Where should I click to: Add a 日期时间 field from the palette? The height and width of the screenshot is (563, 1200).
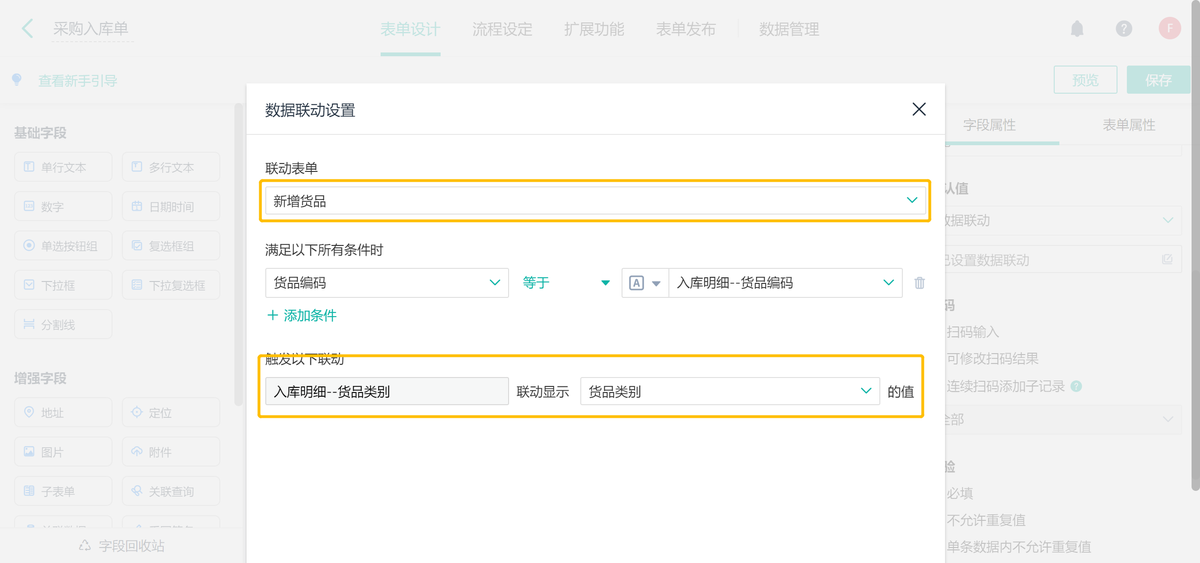point(171,207)
